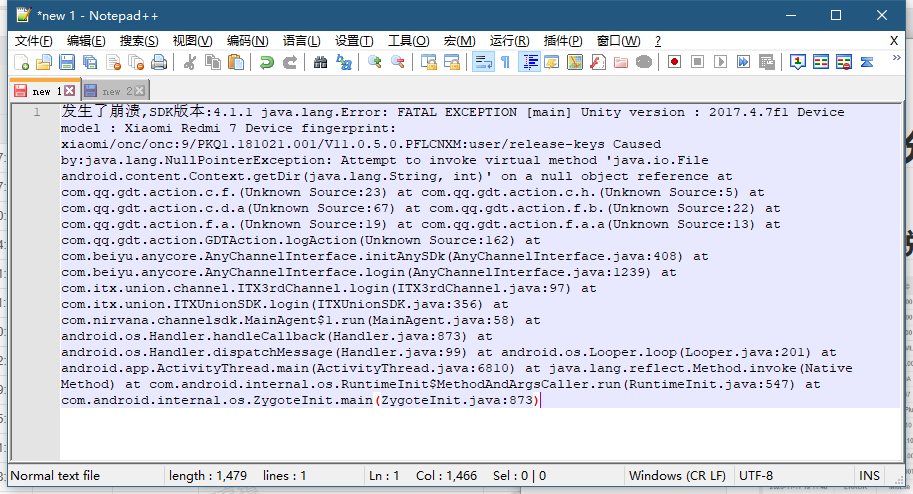Open the 宏(M) menu
913x494 pixels.
pos(459,41)
